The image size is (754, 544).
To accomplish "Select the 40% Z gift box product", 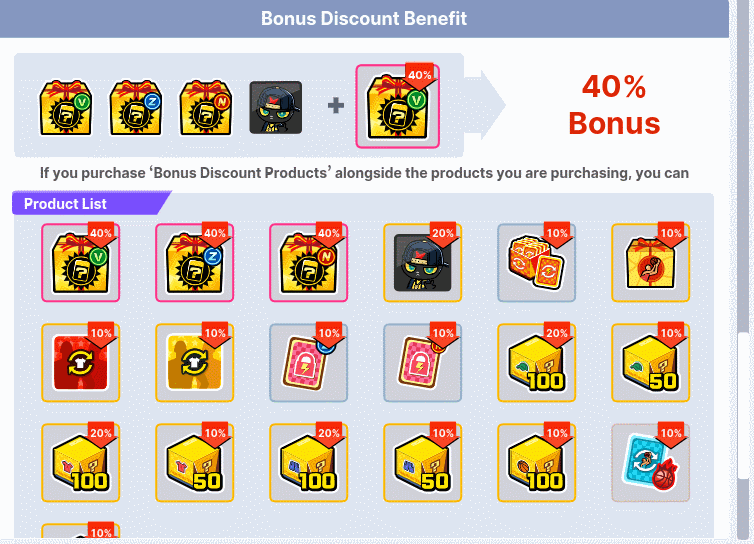I will [194, 263].
